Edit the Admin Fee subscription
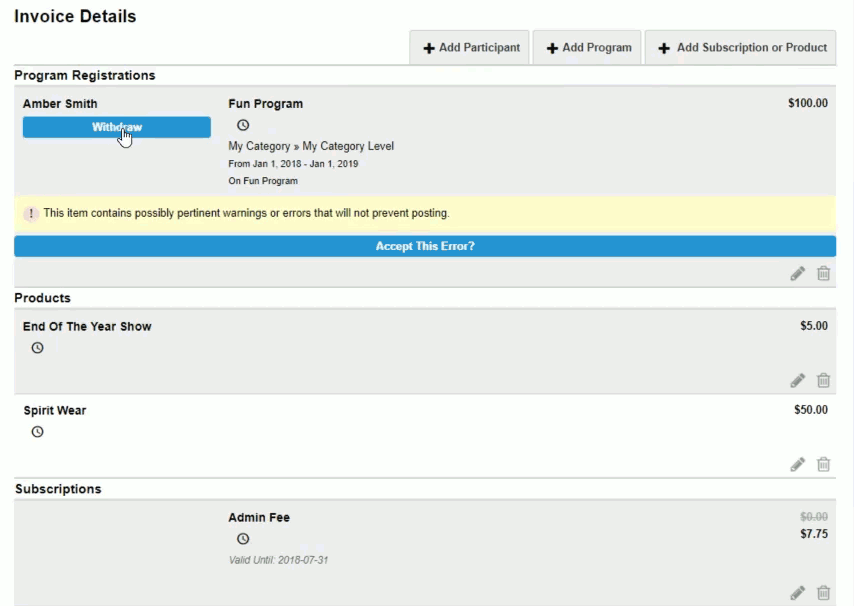854x606 pixels. pos(797,592)
